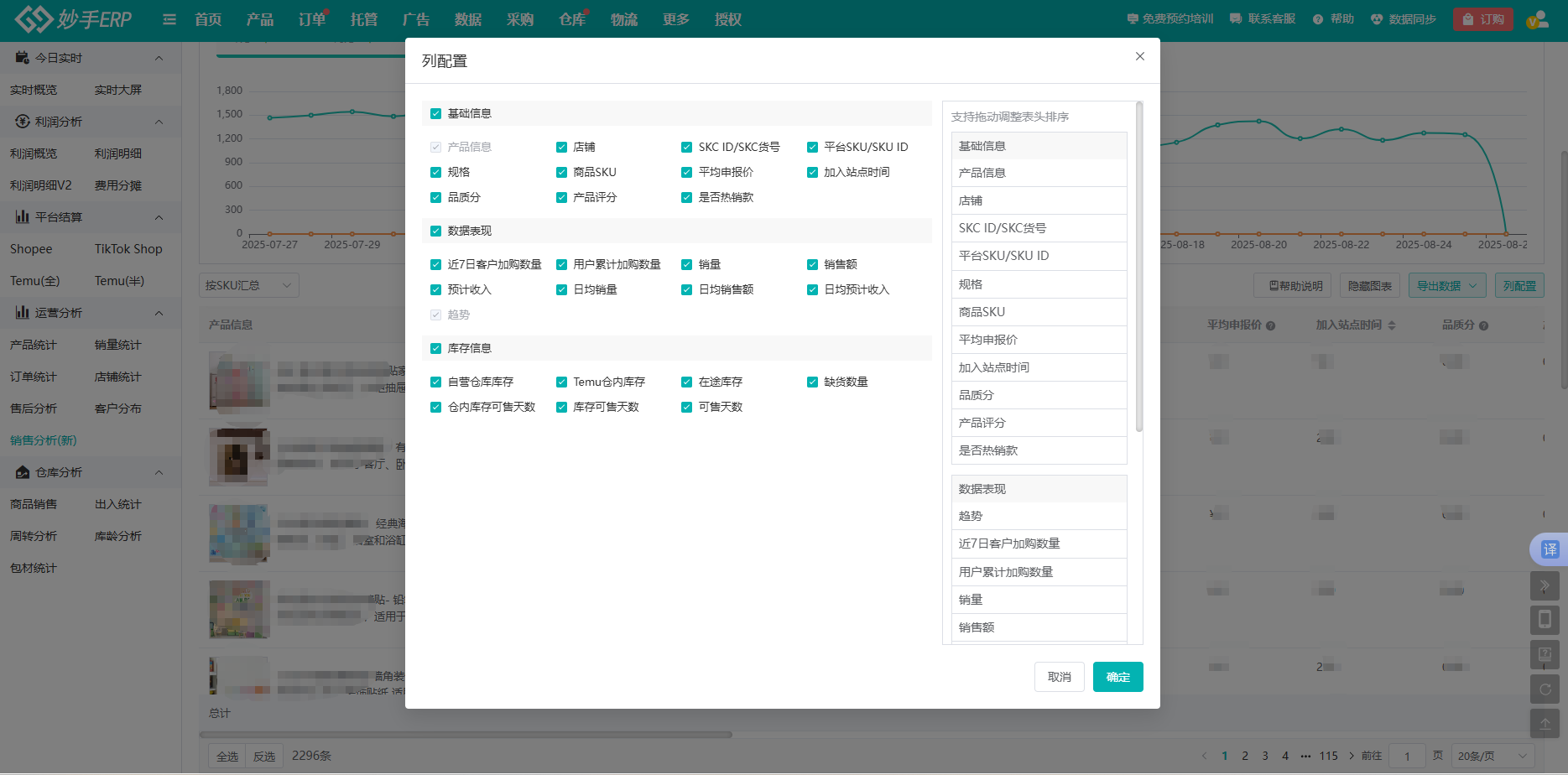The width and height of the screenshot is (1568, 775).
Task: Toggle the 销售额 checkbox
Action: (x=812, y=264)
